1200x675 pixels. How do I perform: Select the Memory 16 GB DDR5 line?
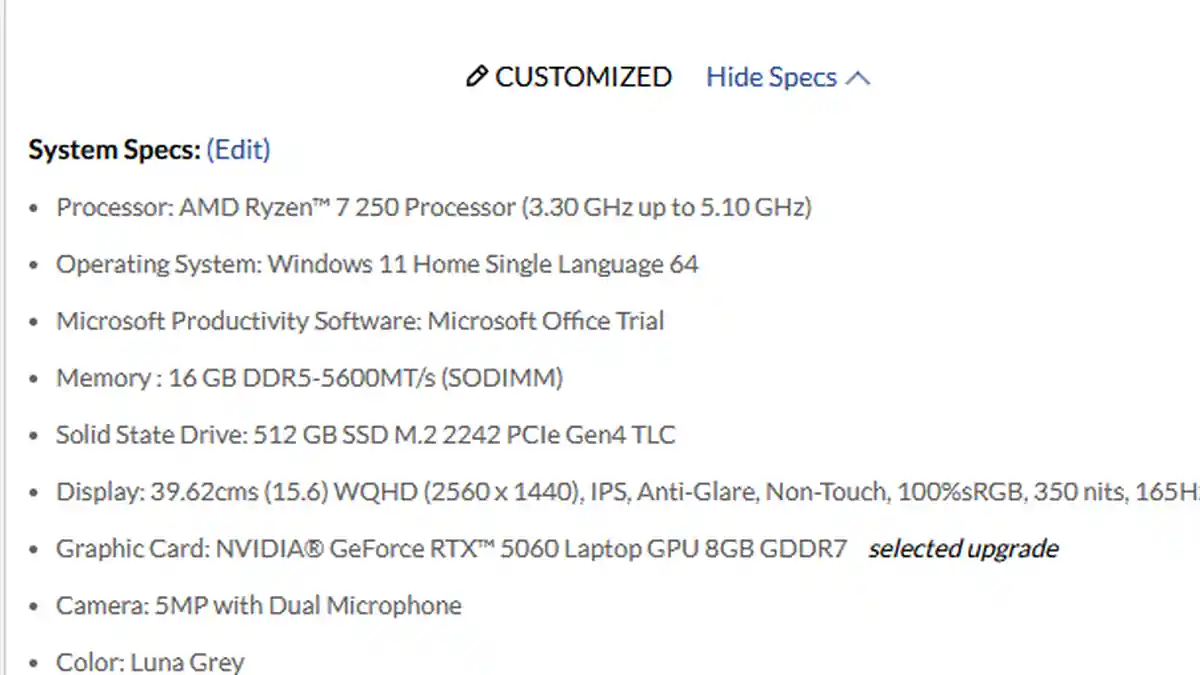(x=309, y=379)
